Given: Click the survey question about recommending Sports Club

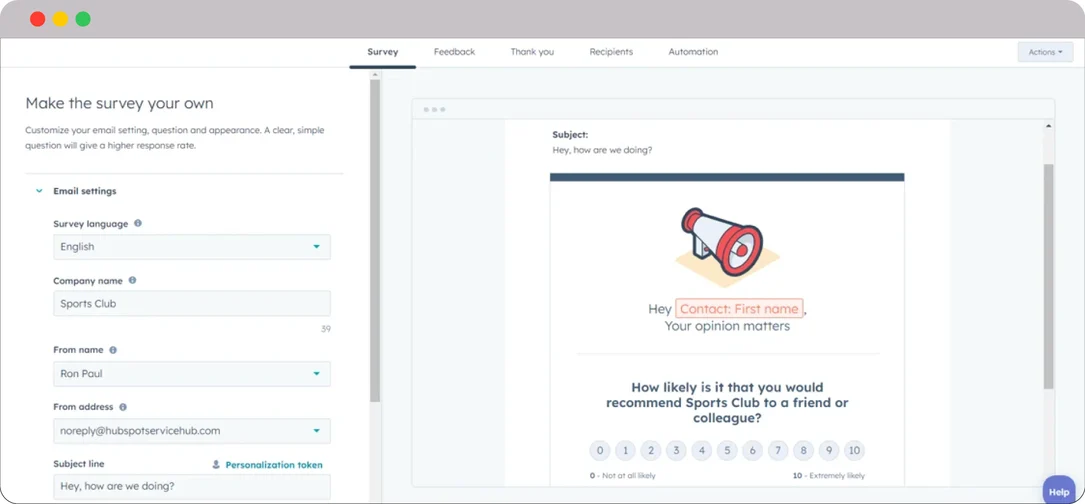Looking at the screenshot, I should click(727, 403).
